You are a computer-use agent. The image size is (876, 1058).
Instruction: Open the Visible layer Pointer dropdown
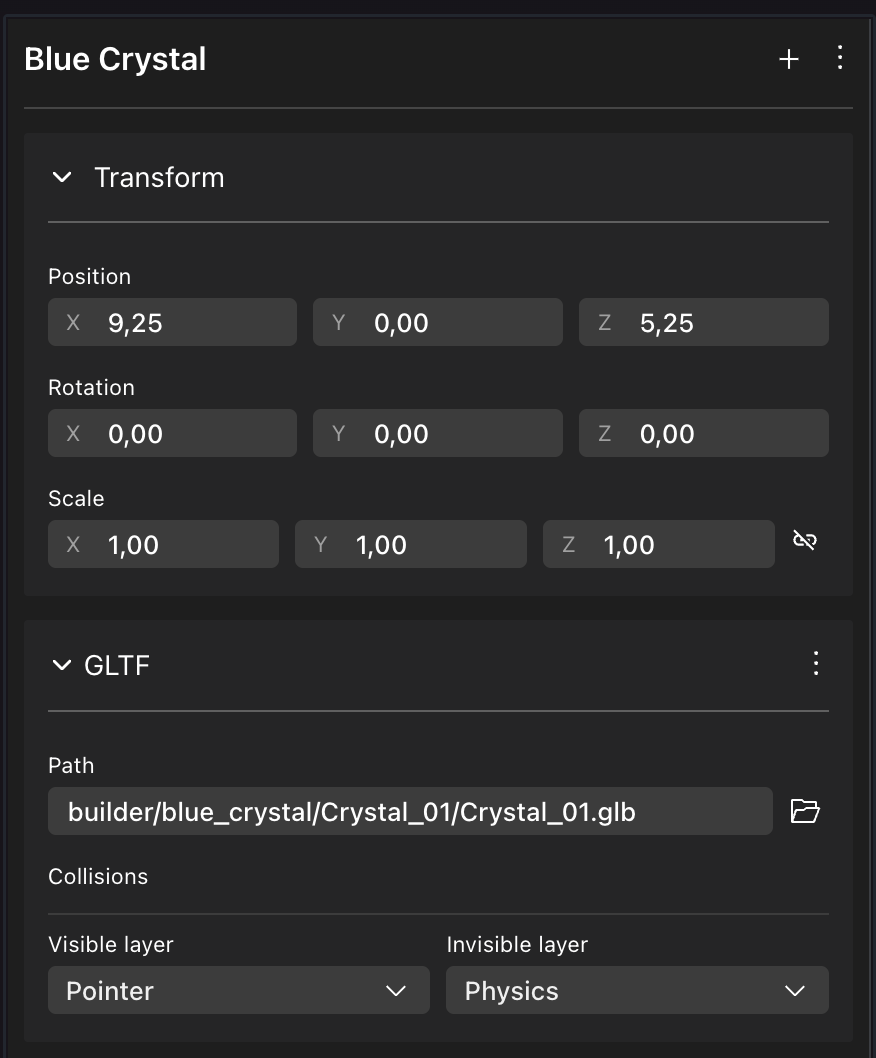(239, 991)
